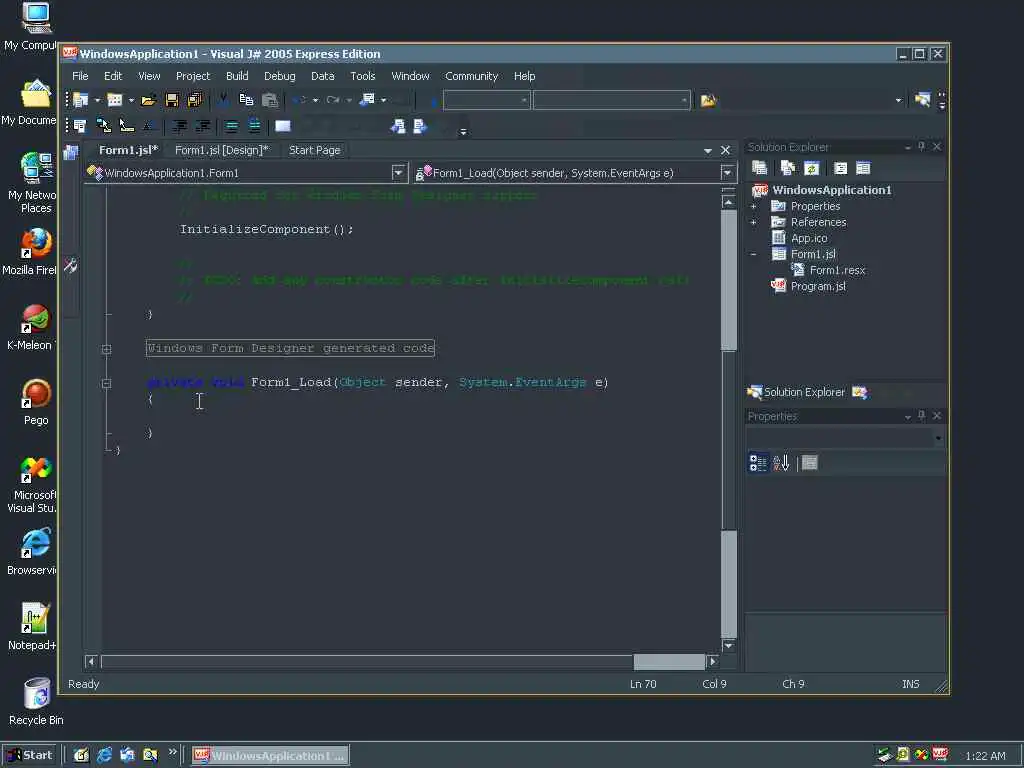Select Program.jsl in Solution Explorer
The image size is (1024, 768).
[818, 287]
